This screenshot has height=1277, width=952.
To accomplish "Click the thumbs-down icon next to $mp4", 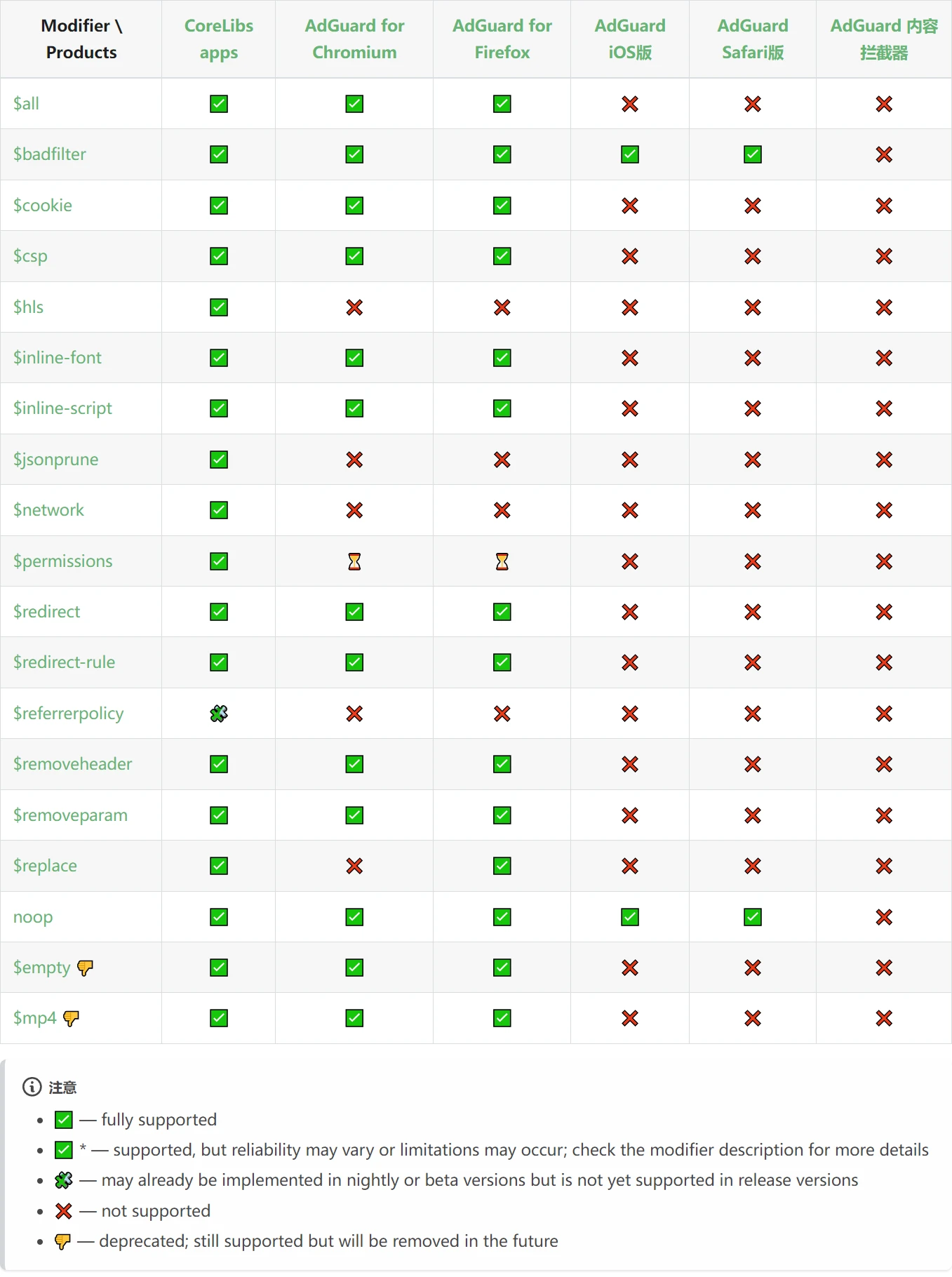I will tap(71, 1018).
